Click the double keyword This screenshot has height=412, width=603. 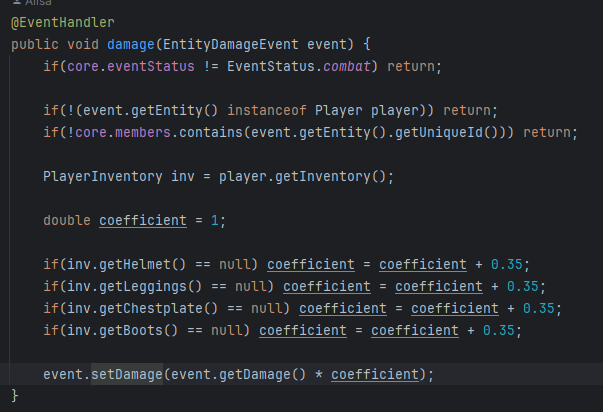(67, 220)
